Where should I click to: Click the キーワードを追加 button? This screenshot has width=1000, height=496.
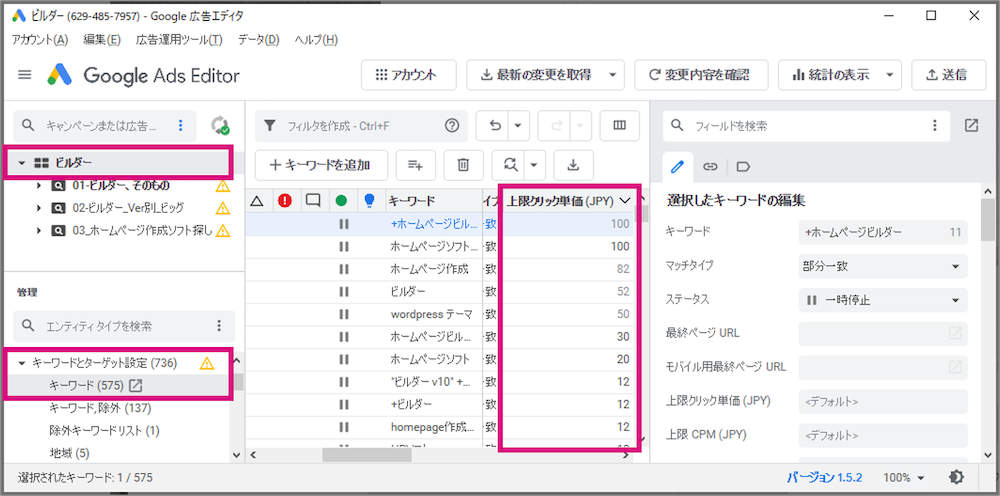pos(321,165)
